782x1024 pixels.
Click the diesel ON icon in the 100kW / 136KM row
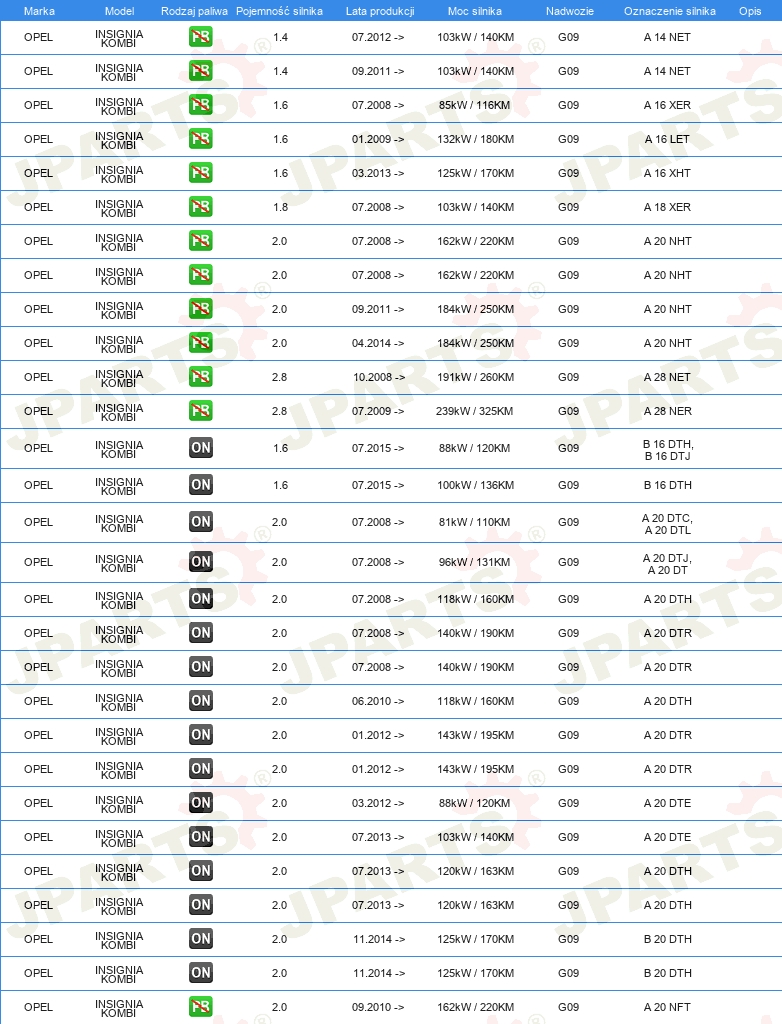coord(201,485)
